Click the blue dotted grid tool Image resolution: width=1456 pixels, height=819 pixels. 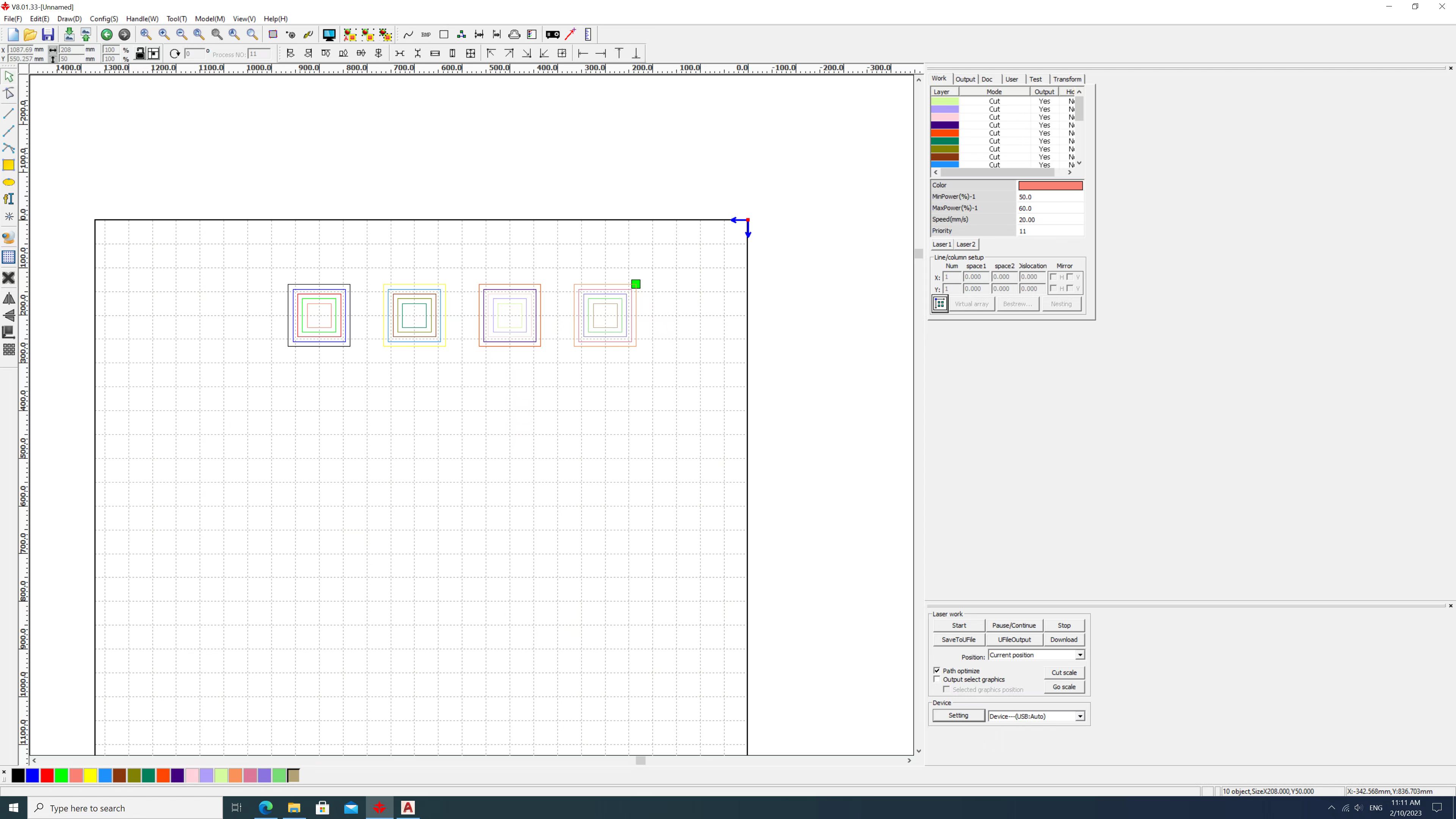tap(9, 257)
